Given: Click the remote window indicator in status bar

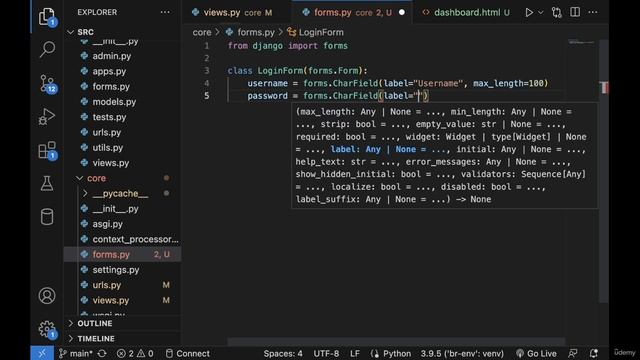Looking at the screenshot, I should point(42,353).
